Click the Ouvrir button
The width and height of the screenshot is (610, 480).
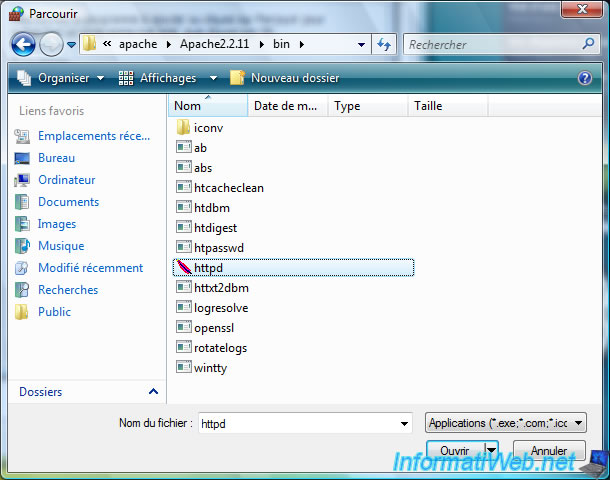[455, 451]
